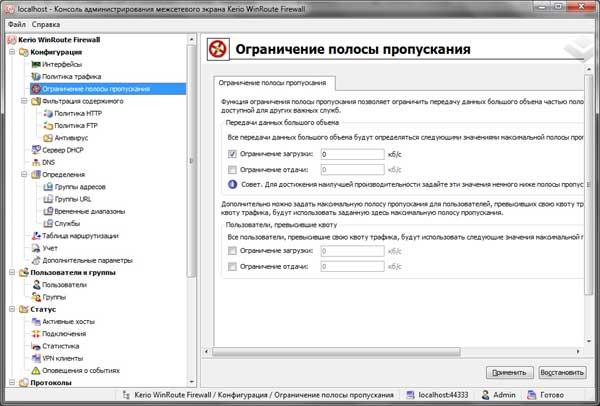
Task: Click the Дополнительные параметры icon
Action: point(36,260)
